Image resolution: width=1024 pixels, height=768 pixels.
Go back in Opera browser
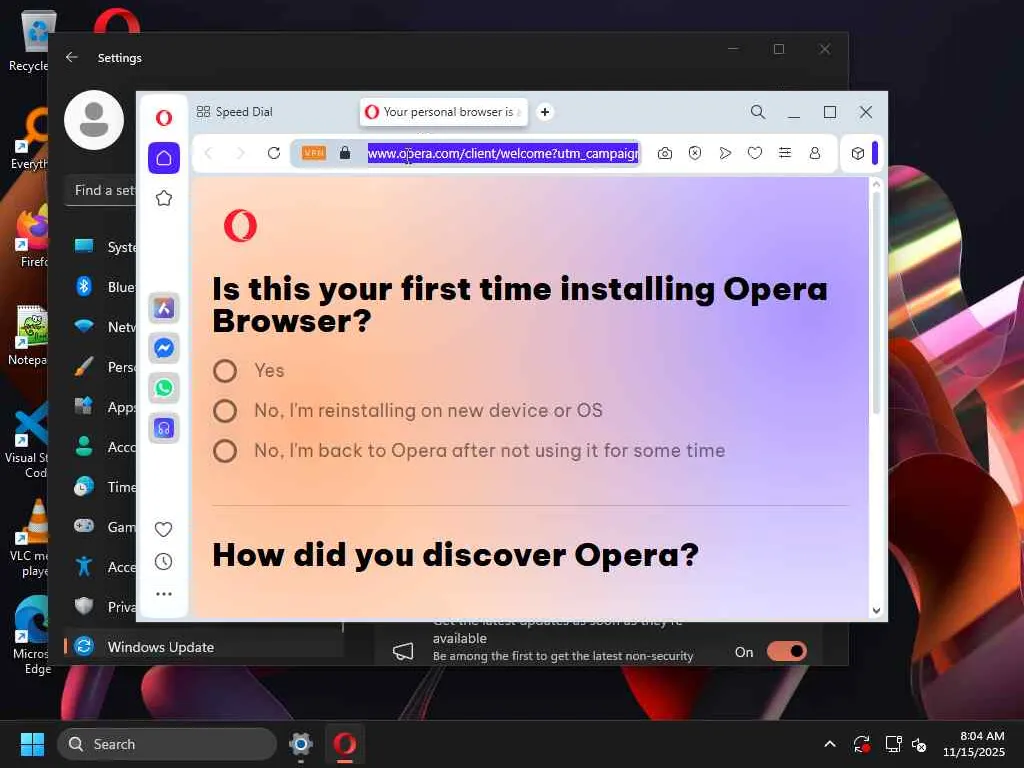pyautogui.click(x=208, y=153)
